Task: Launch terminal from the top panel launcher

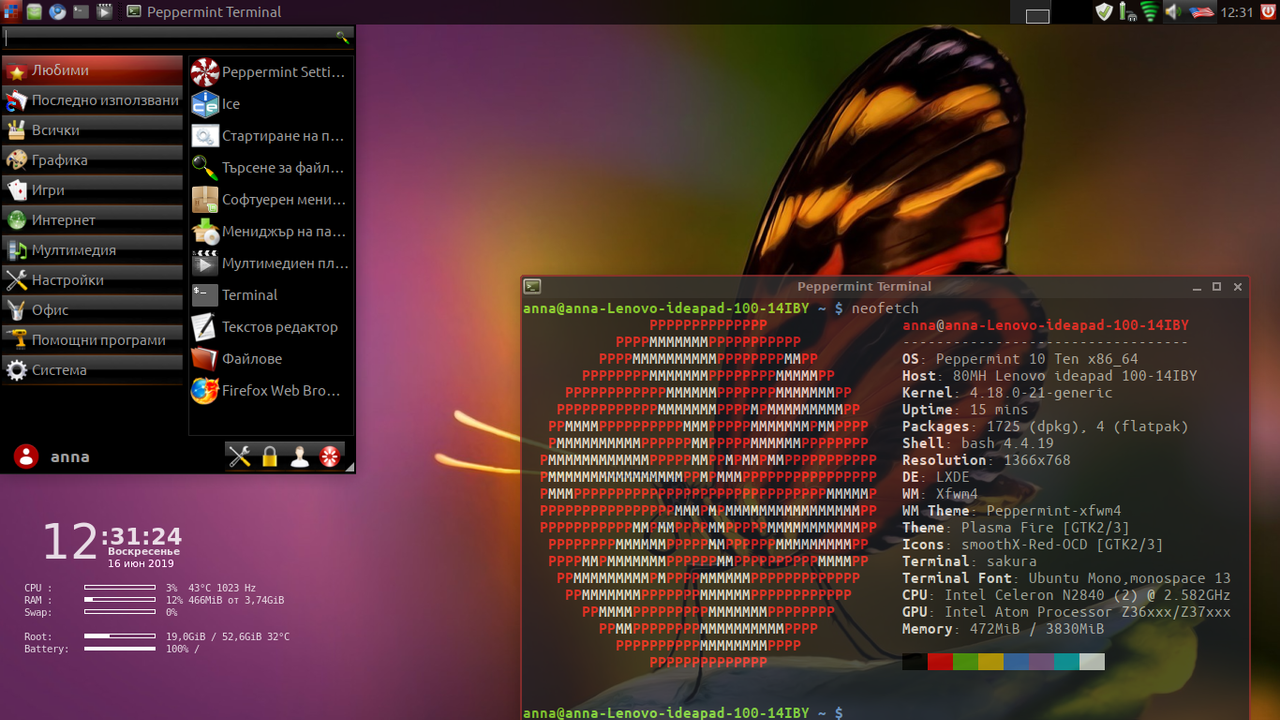Action: tap(81, 12)
